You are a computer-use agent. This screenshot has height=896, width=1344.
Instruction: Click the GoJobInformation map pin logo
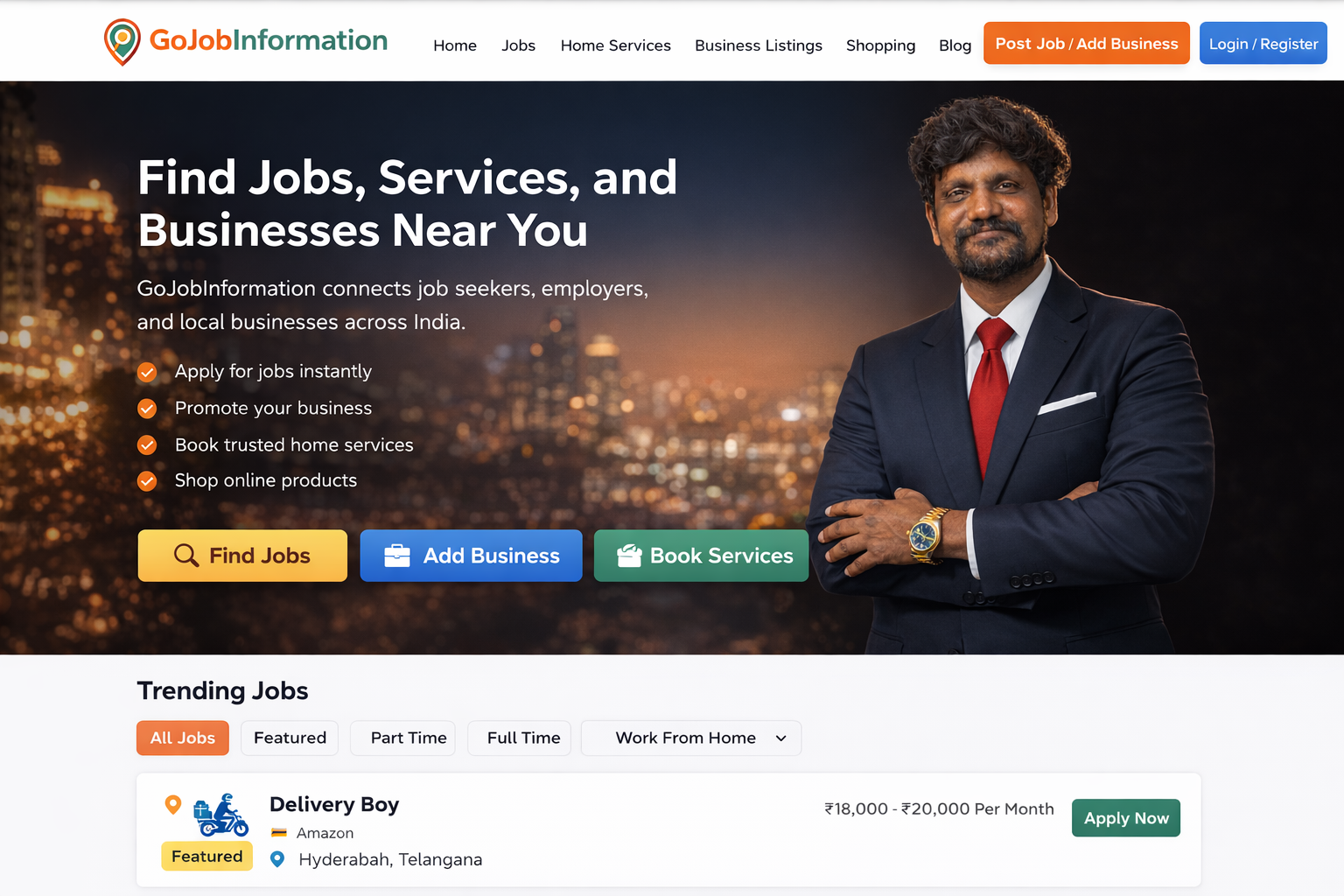tap(122, 41)
